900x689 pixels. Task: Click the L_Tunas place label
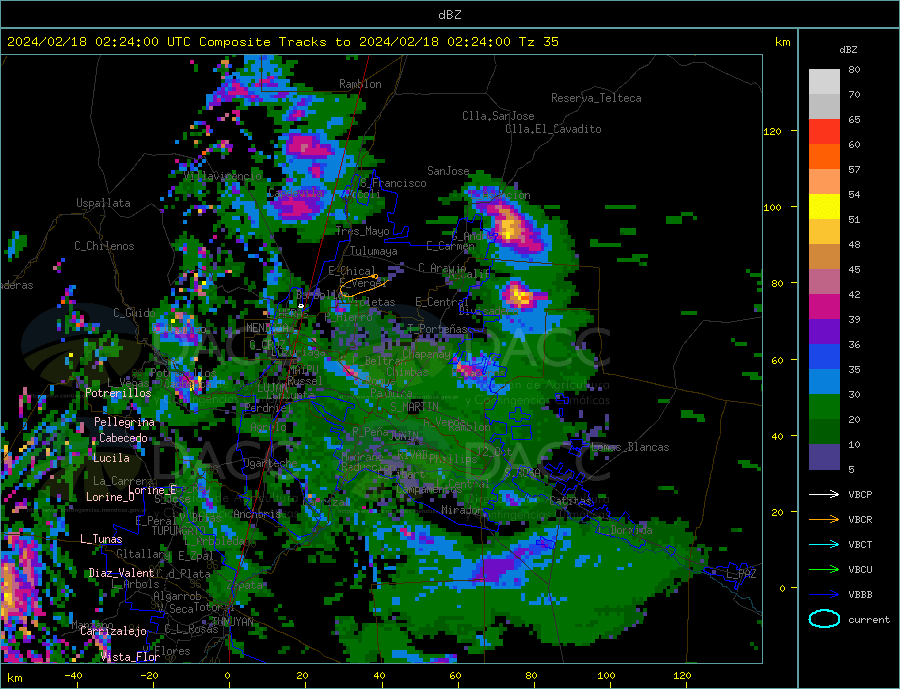coord(101,539)
